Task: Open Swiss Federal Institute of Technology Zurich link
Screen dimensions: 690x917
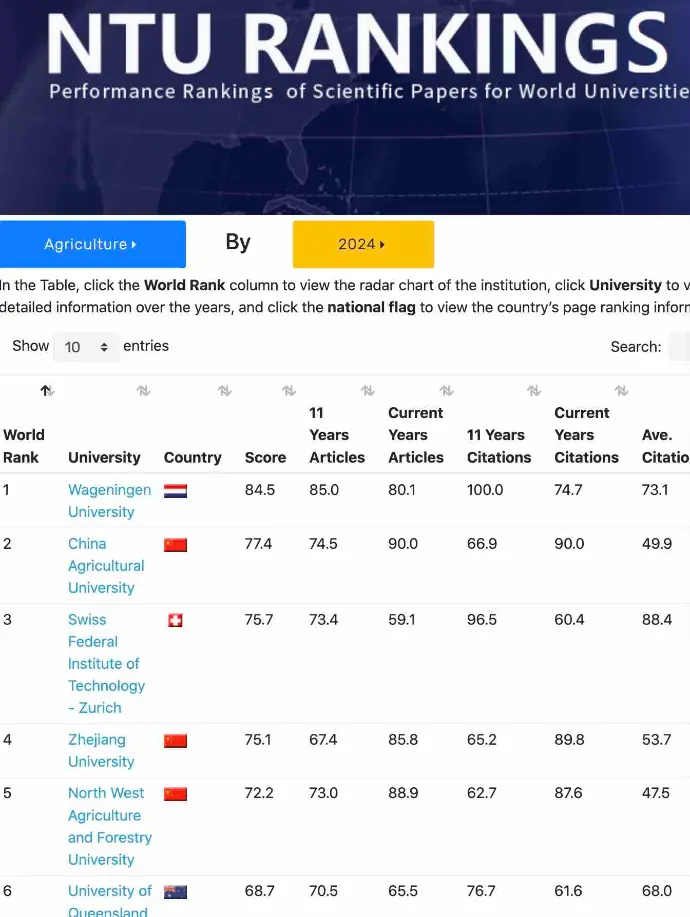Action: (x=106, y=664)
